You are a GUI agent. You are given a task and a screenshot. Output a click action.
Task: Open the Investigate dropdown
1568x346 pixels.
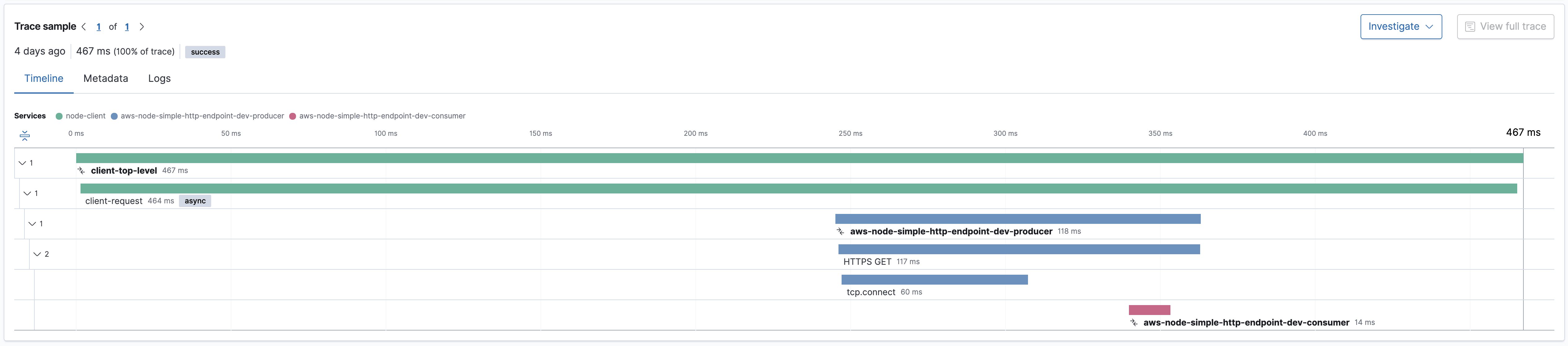point(1401,26)
